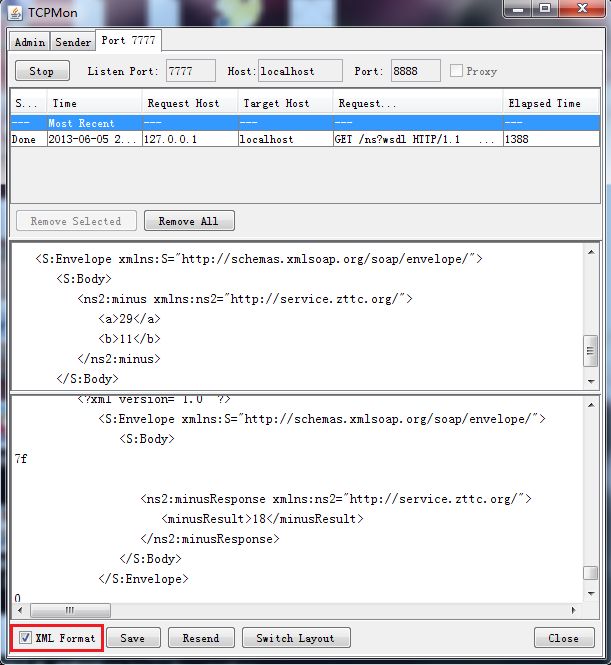
Task: Click the request pane scroll up arrow
Action: (x=591, y=252)
